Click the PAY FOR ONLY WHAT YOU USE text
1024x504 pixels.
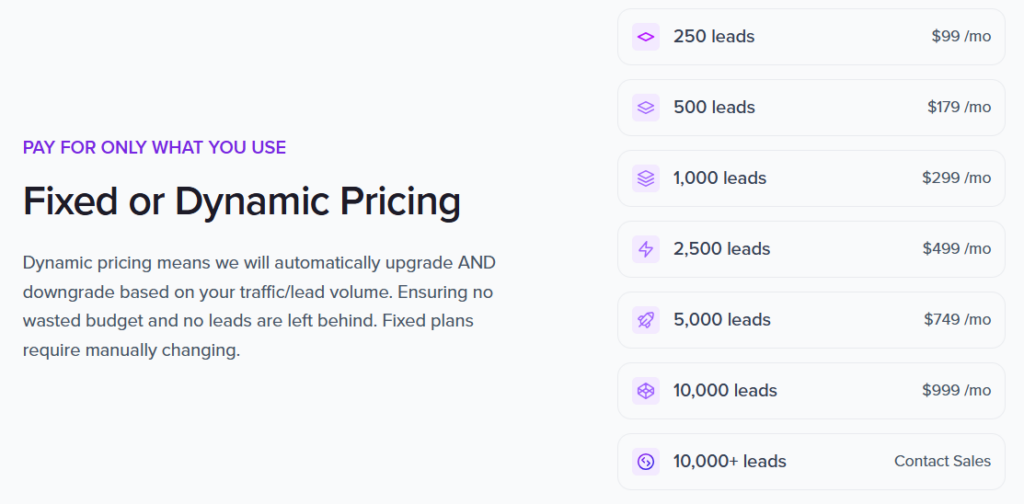click(154, 148)
